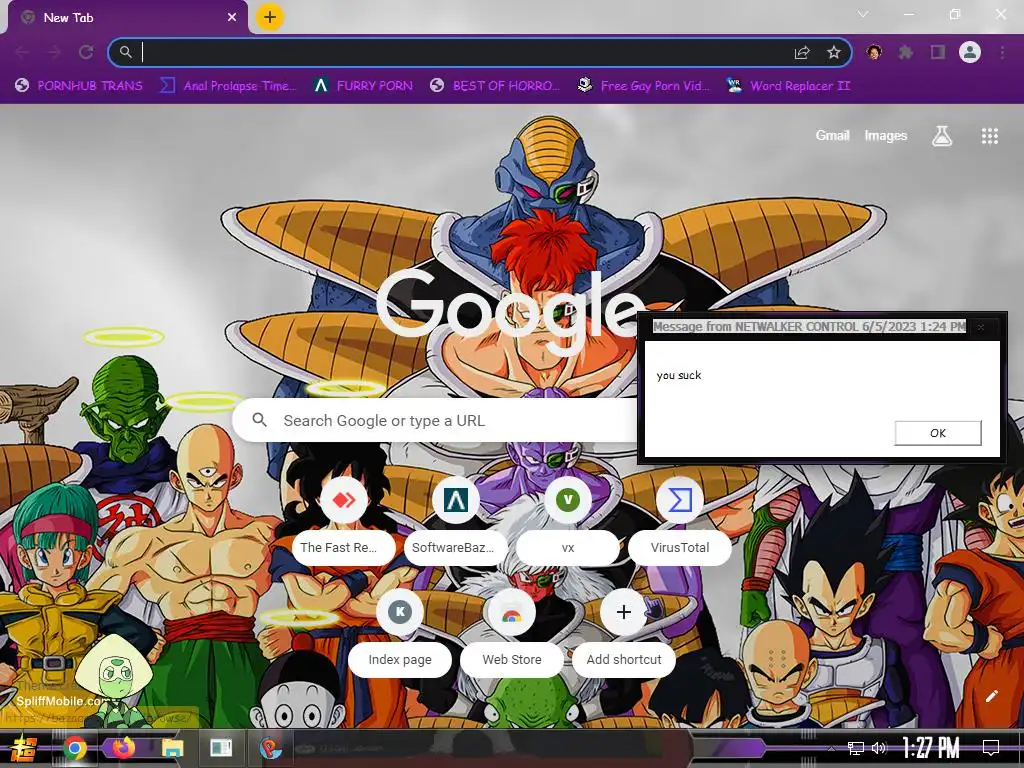Go back to the previous page
1024x768 pixels.
[x=22, y=52]
